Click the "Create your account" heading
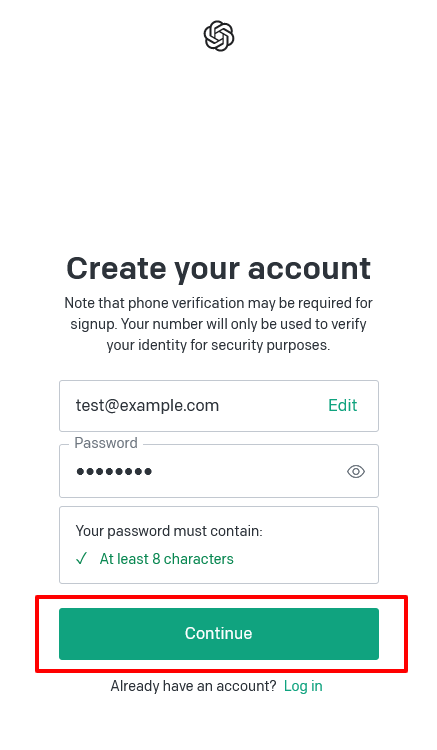437x750 pixels. [x=218, y=268]
